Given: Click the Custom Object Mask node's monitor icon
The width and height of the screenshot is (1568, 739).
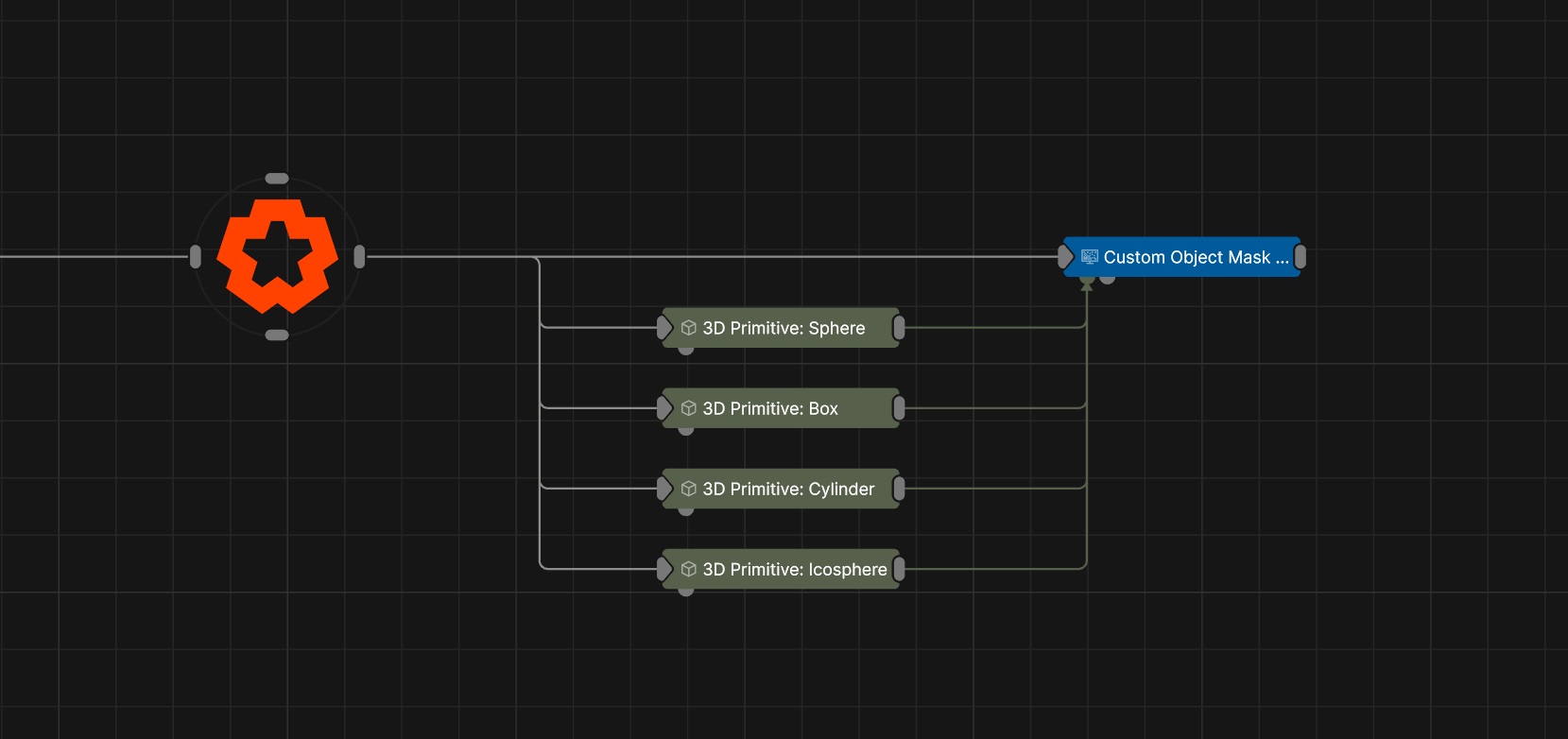Looking at the screenshot, I should point(1090,257).
